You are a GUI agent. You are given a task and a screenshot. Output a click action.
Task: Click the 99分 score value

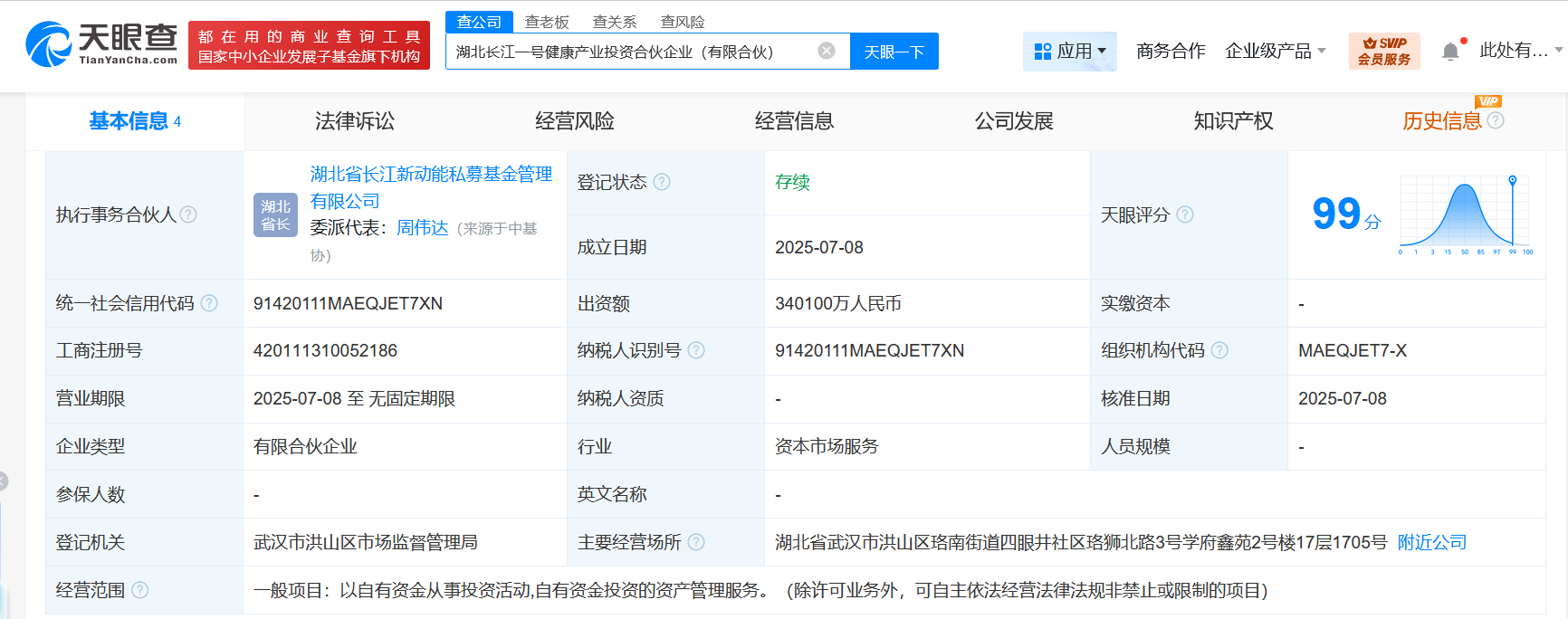coord(1346,214)
